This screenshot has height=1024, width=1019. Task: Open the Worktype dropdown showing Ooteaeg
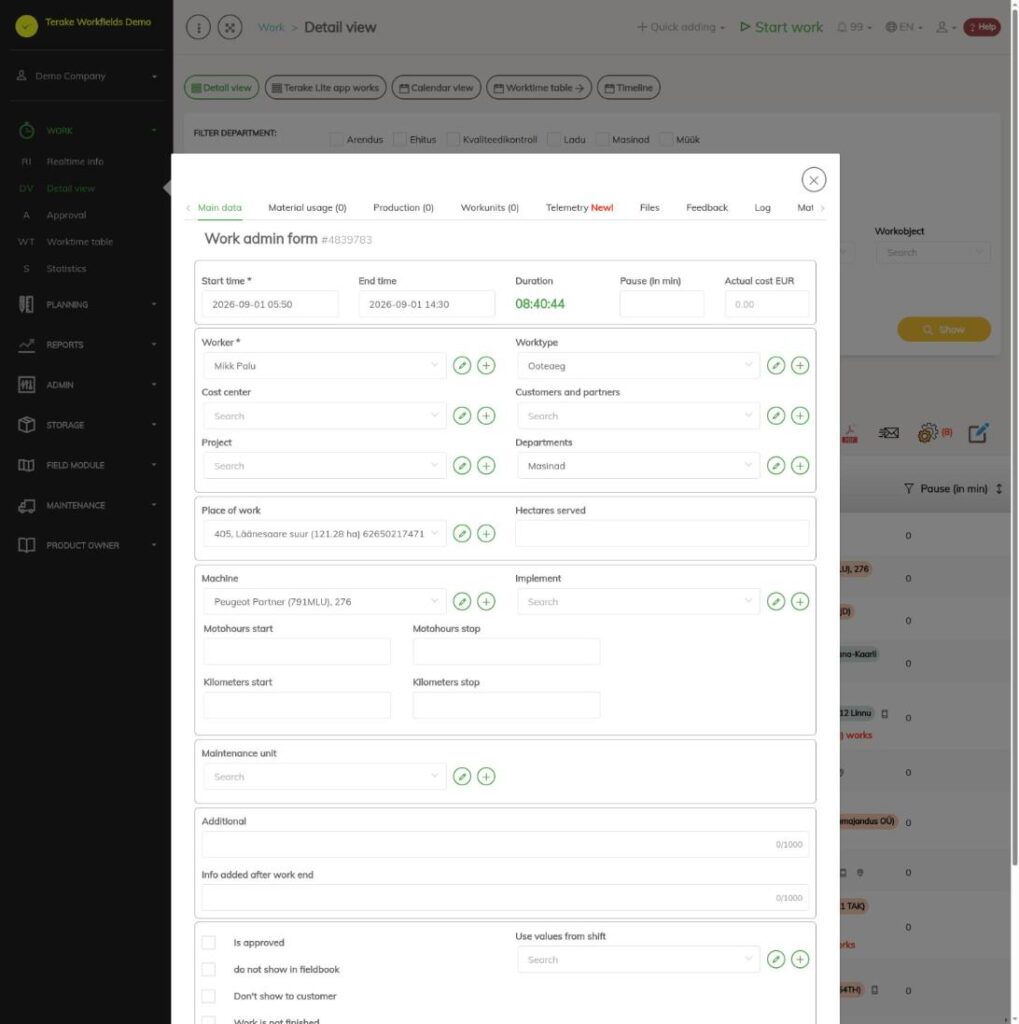[638, 366]
